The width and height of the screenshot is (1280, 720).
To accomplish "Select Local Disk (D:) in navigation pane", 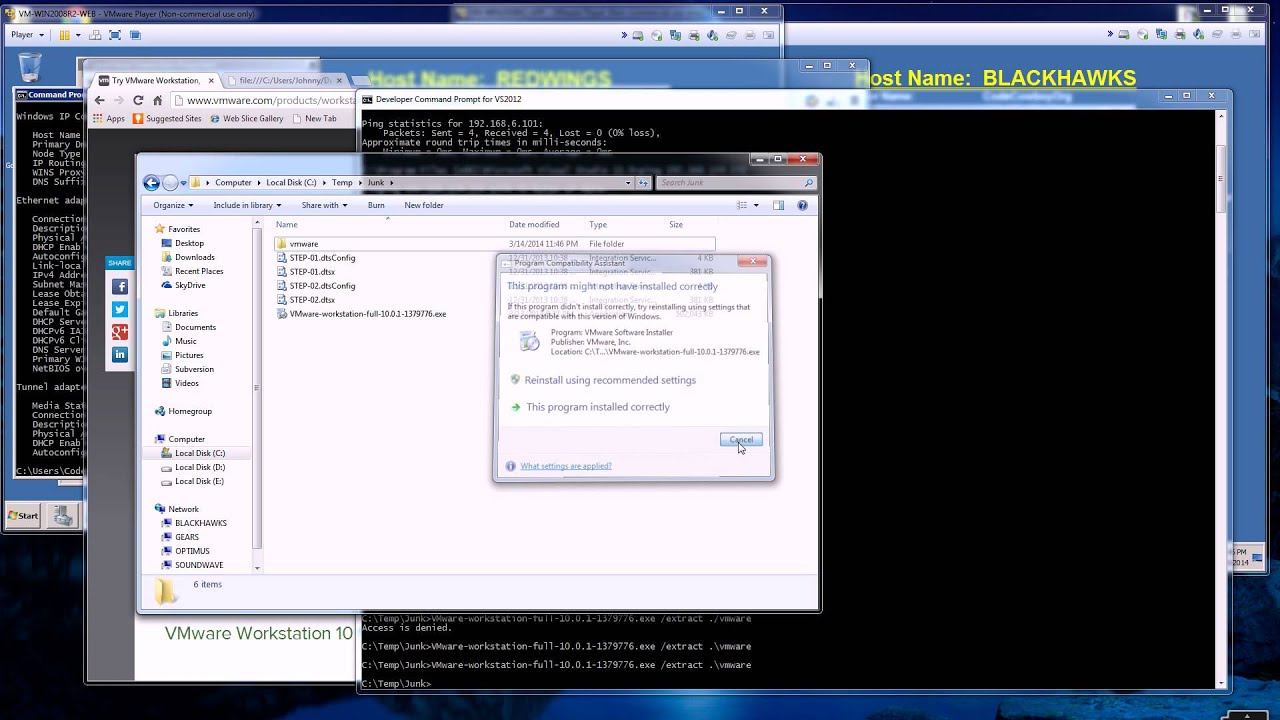I will pos(199,467).
